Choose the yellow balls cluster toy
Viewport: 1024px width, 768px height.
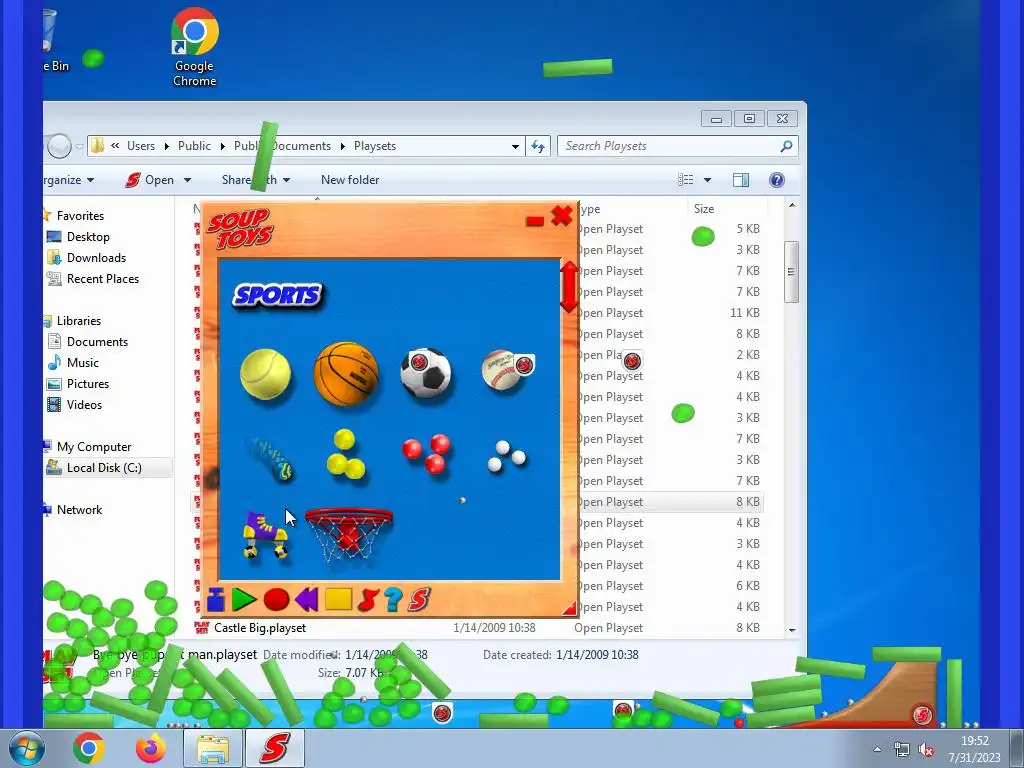click(x=345, y=454)
